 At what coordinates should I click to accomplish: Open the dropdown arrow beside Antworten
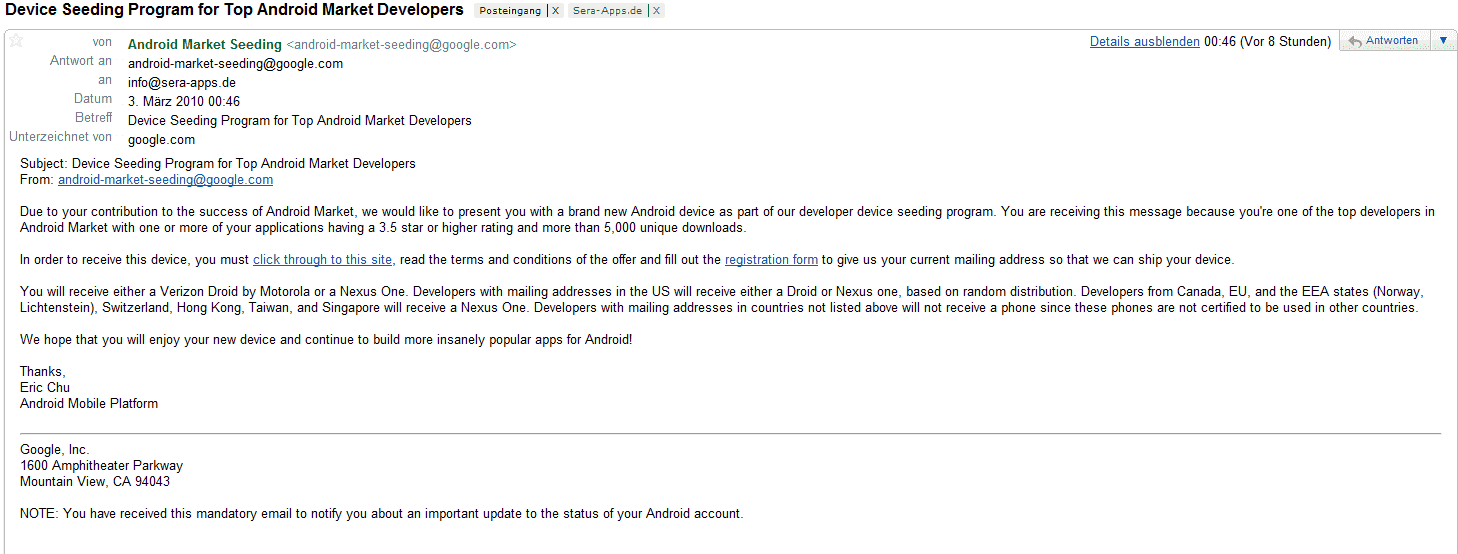pyautogui.click(x=1443, y=41)
